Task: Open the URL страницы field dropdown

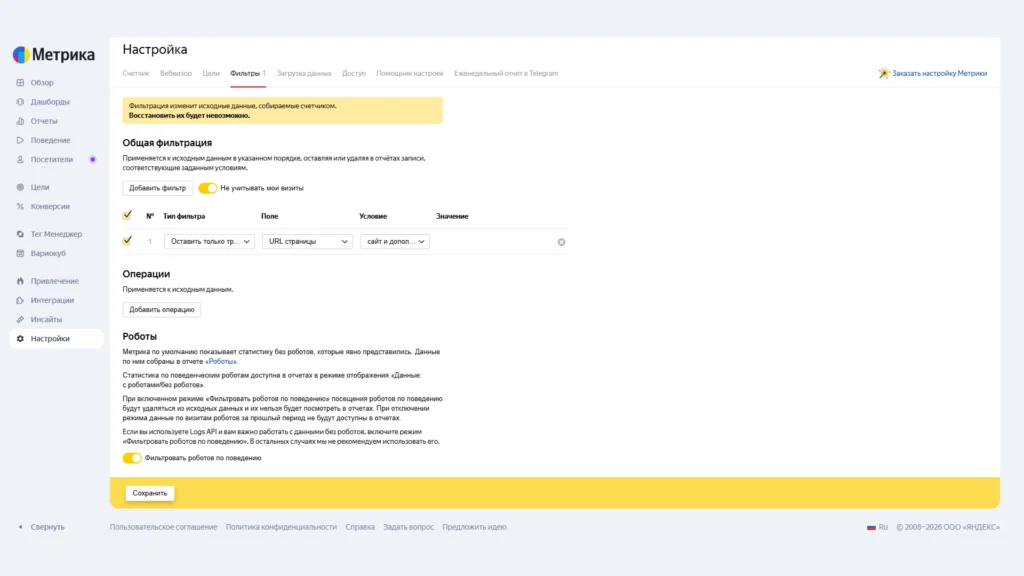Action: (x=308, y=242)
